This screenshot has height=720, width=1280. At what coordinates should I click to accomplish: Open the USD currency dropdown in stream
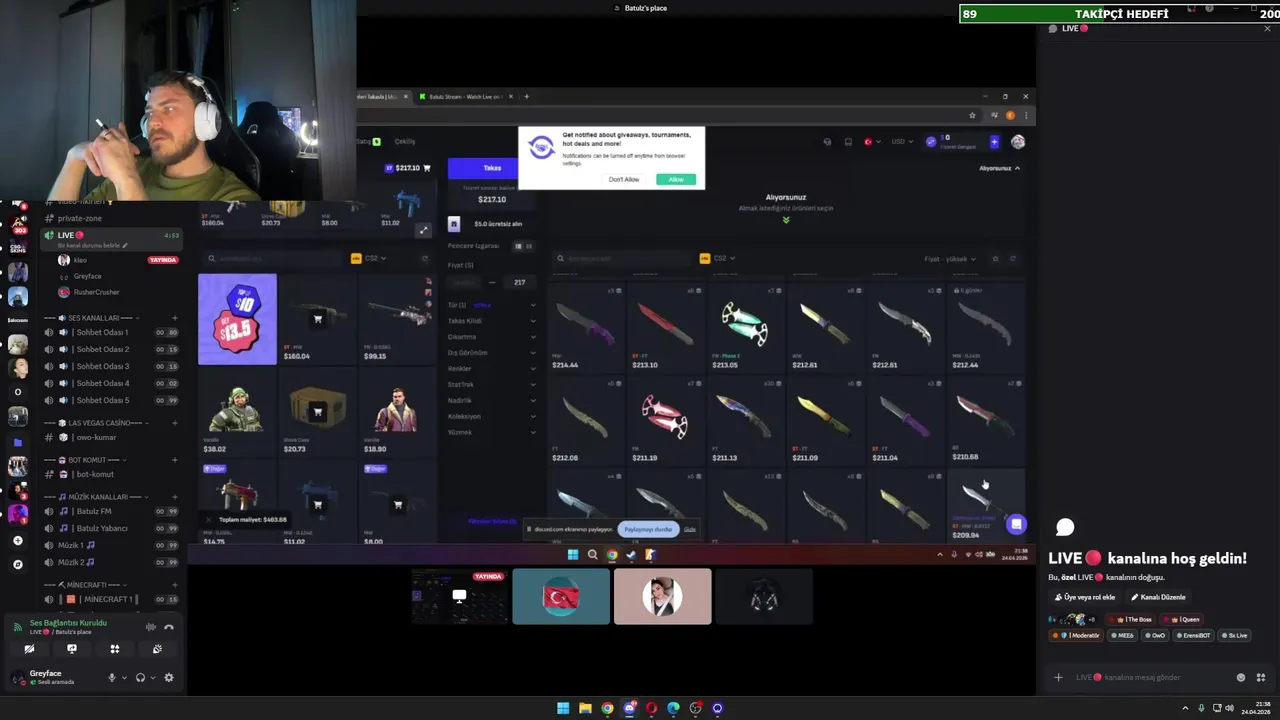(x=901, y=141)
